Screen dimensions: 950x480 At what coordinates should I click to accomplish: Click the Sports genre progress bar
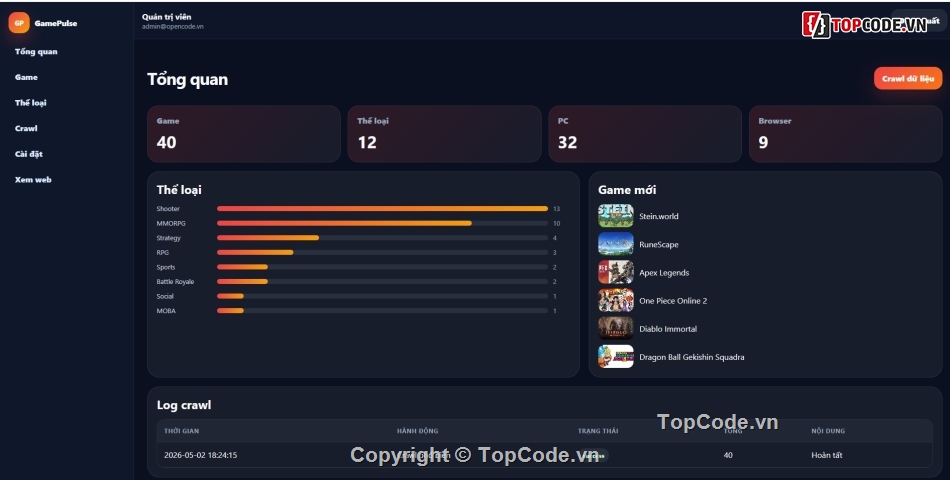(382, 267)
